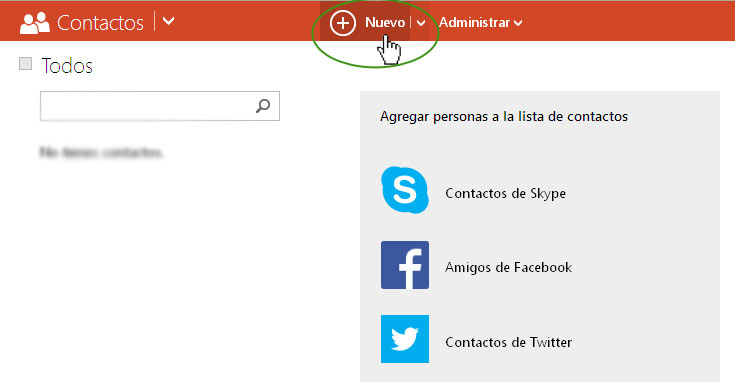The height and width of the screenshot is (382, 735).
Task: Open the Contactos de Skype link
Action: (505, 193)
